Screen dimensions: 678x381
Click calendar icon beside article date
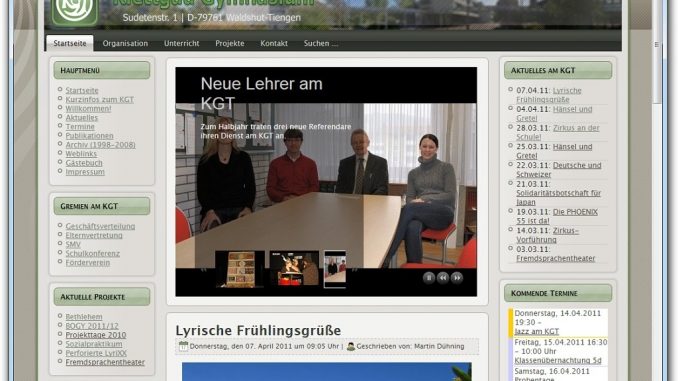tap(183, 346)
